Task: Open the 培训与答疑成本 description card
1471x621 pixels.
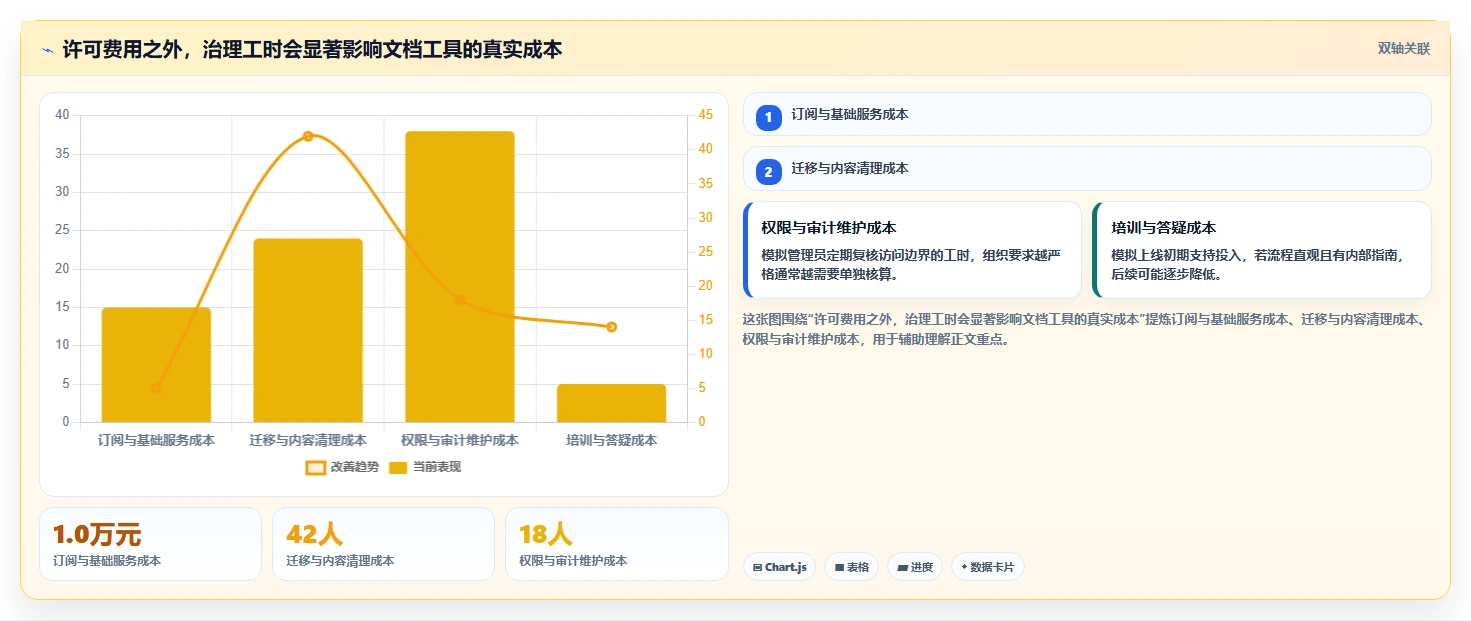Action: (x=1262, y=250)
